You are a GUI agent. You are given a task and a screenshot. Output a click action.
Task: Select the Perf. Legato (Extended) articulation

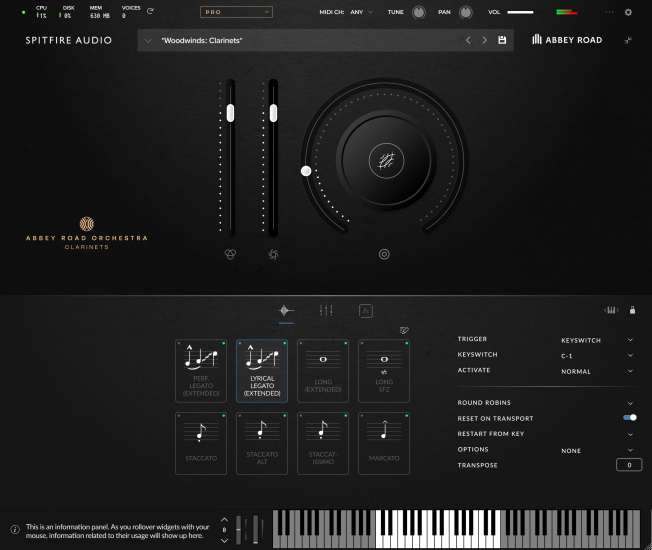201,371
